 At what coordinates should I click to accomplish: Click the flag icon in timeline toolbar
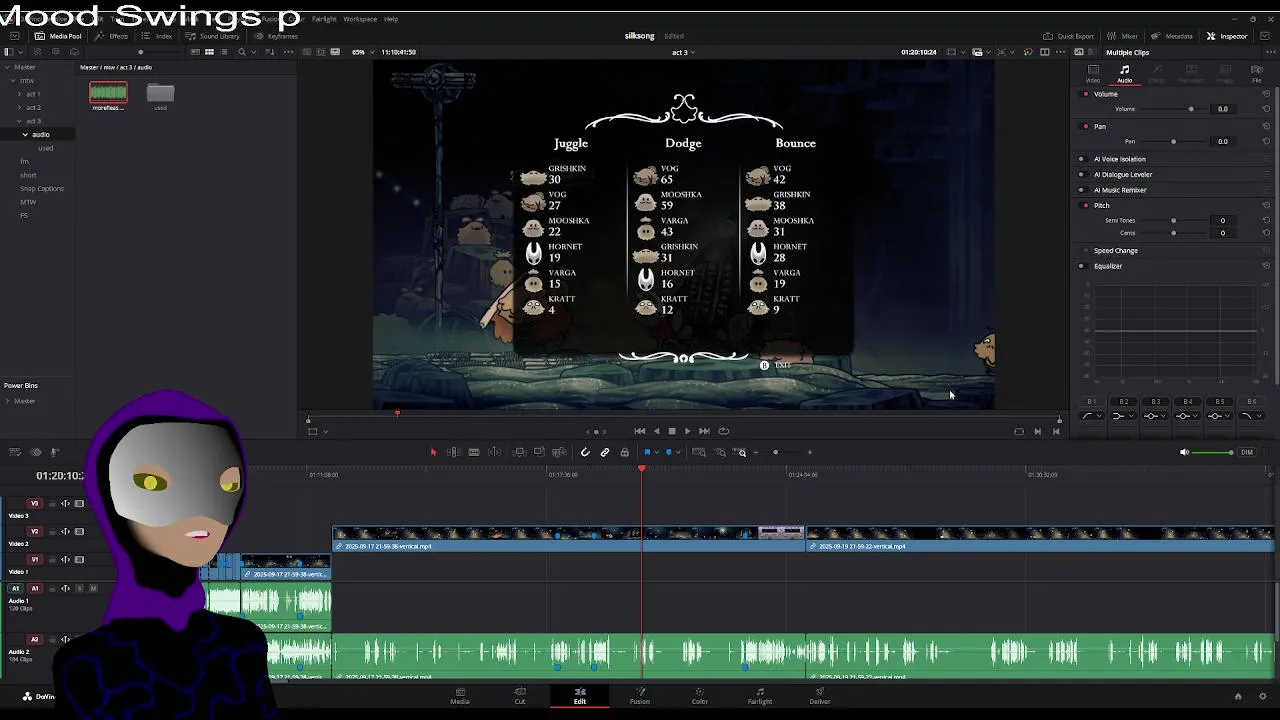647,452
